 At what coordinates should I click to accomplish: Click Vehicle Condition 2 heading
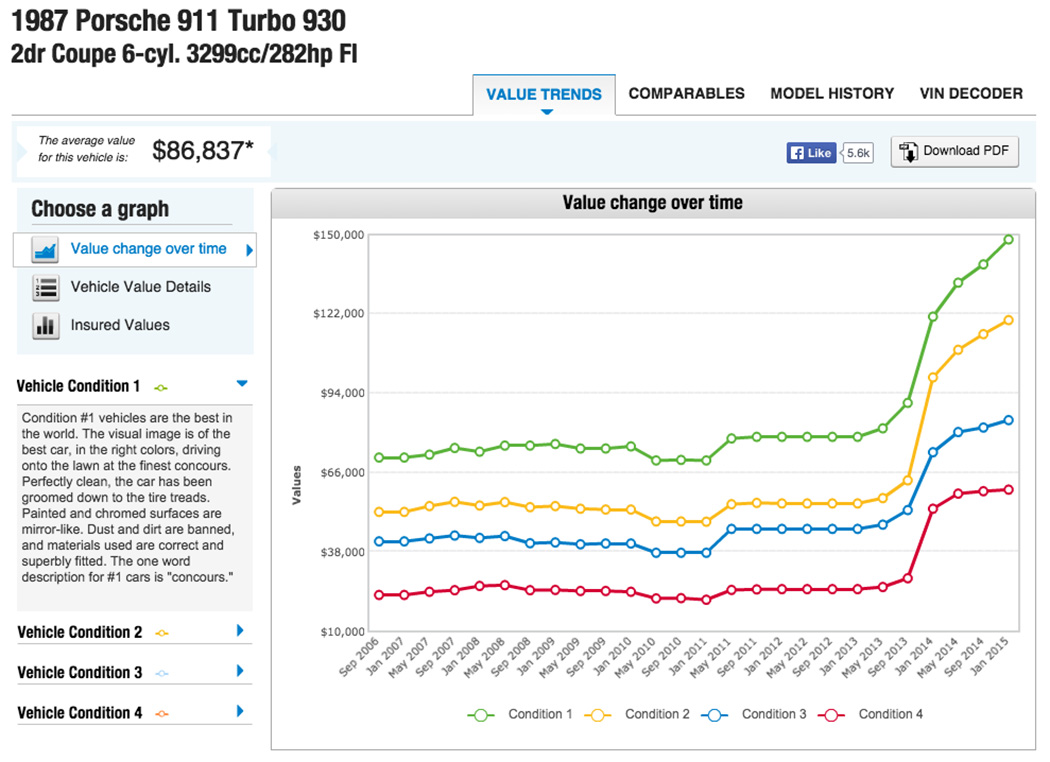tap(80, 633)
